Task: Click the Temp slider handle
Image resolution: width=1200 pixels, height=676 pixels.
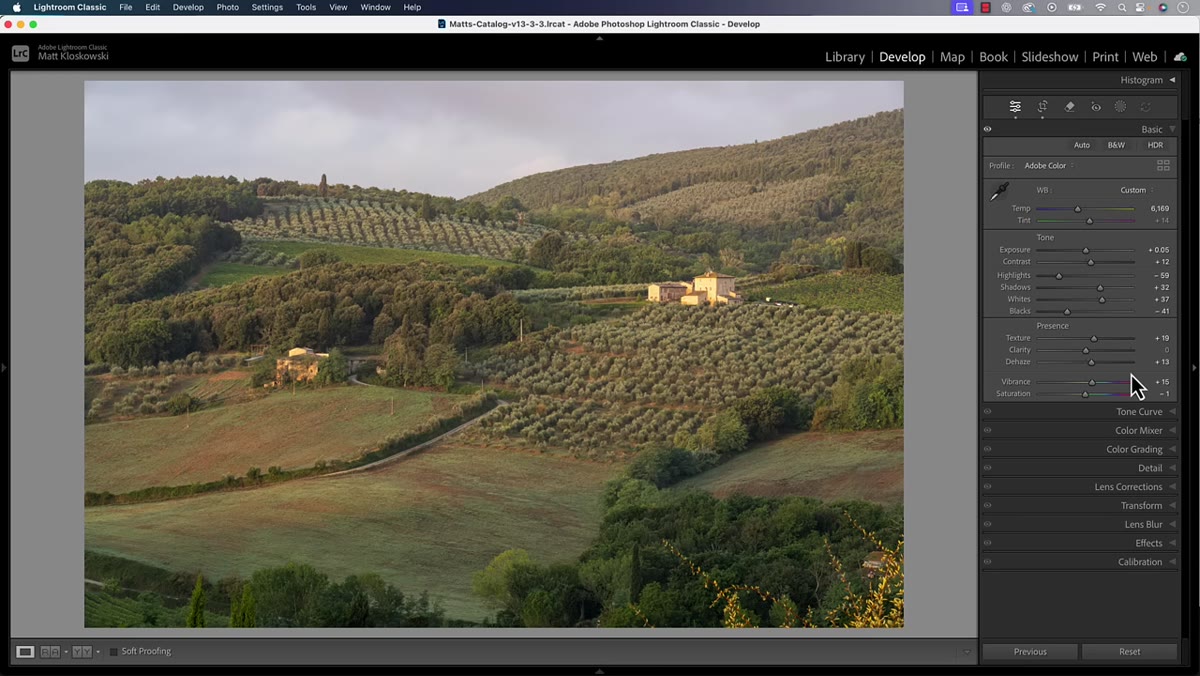Action: pos(1077,209)
